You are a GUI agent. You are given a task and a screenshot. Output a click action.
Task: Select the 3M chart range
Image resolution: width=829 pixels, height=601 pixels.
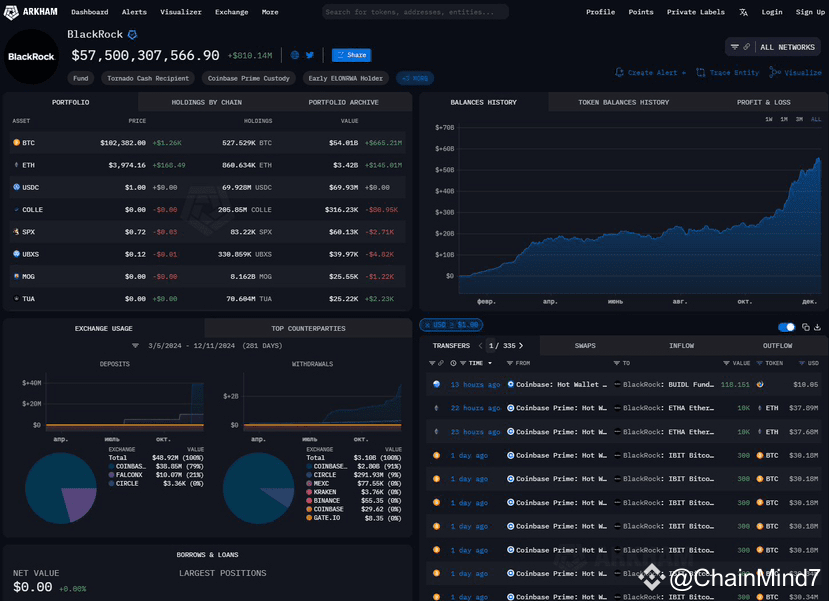pyautogui.click(x=799, y=119)
